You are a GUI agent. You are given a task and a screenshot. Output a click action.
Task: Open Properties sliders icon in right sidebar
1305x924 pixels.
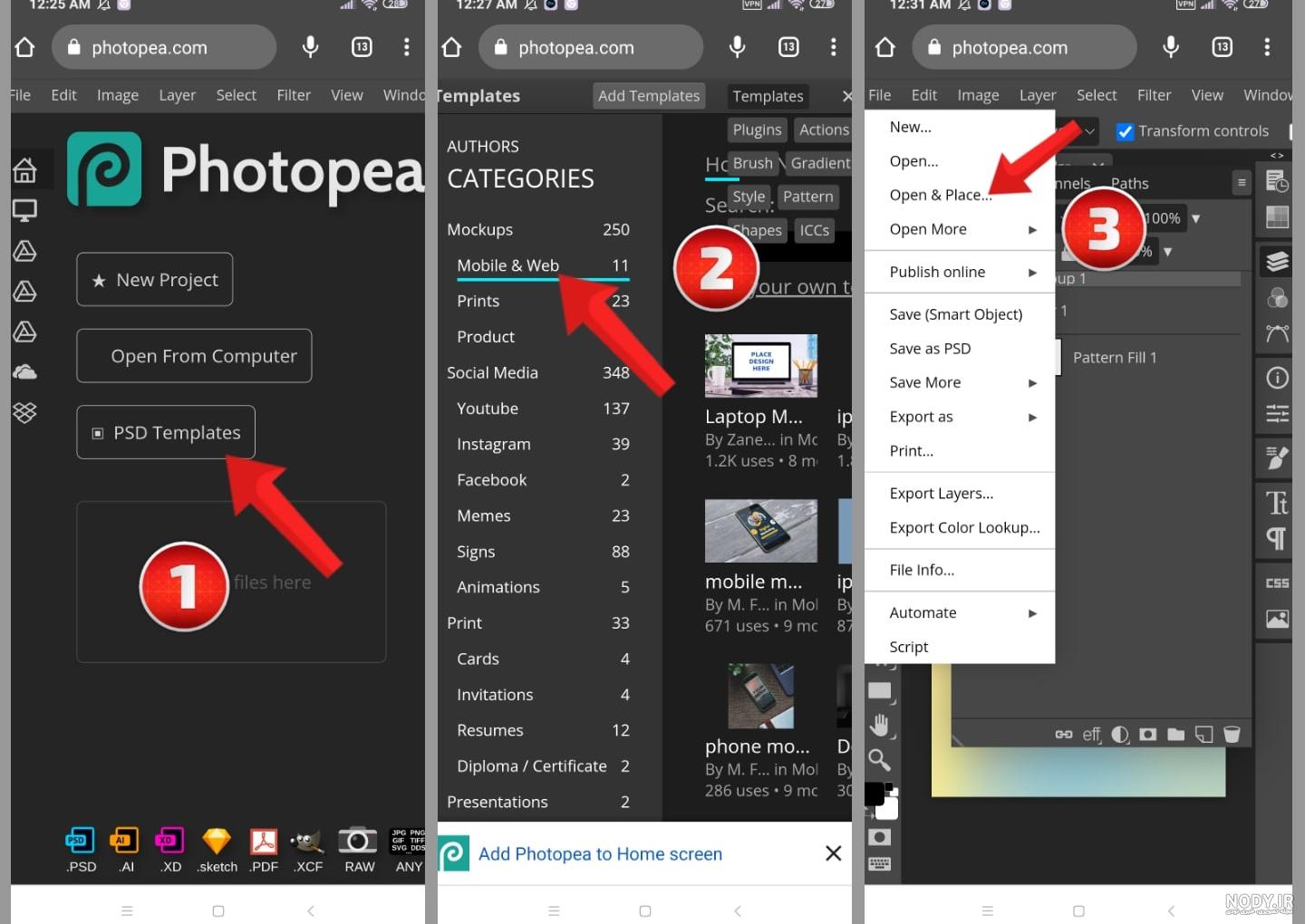[x=1277, y=414]
